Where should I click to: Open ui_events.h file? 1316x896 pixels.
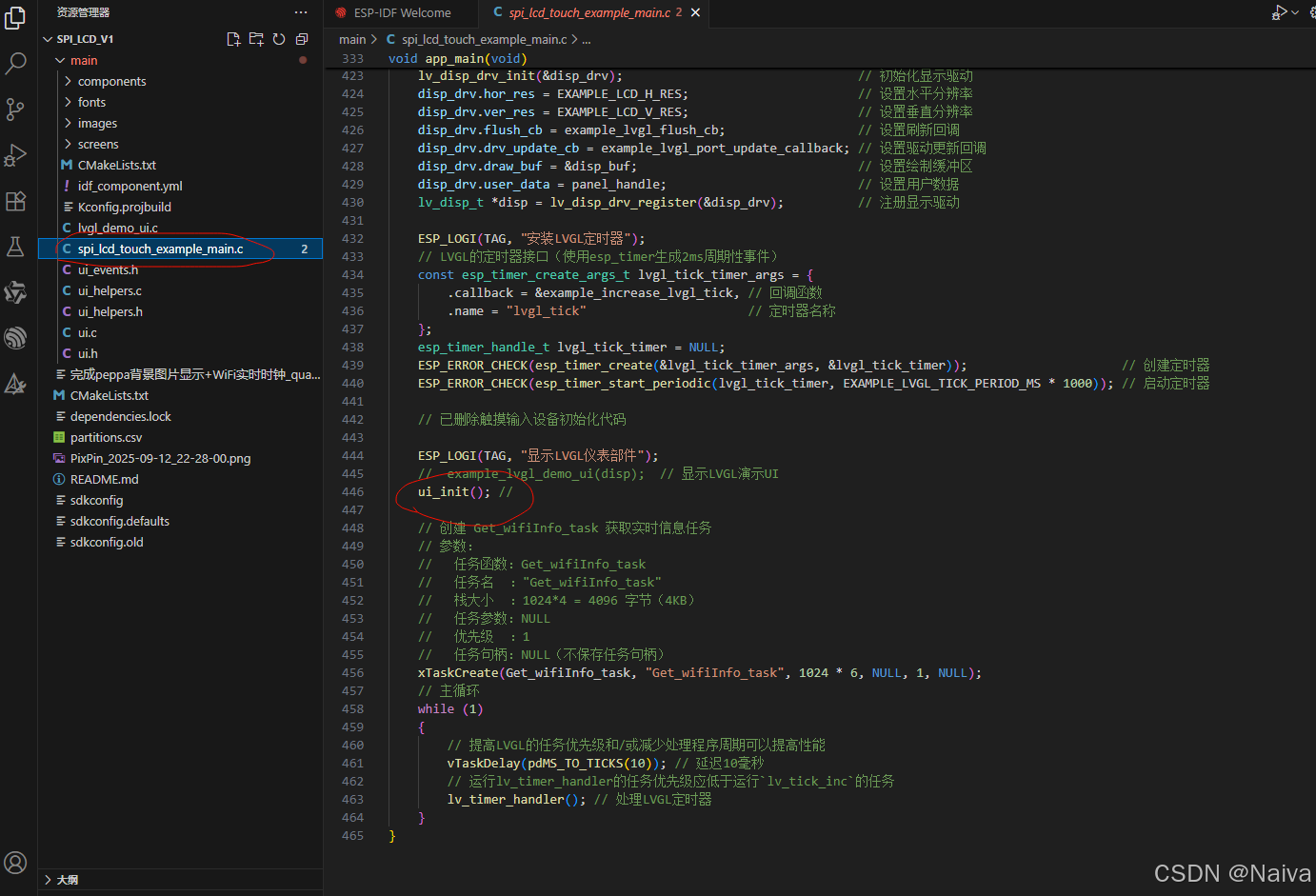point(181,269)
